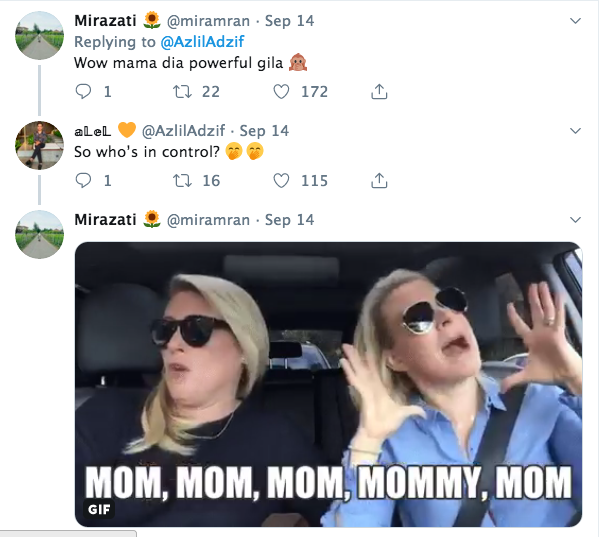Click Mirazati's avatar on the first tweet
Viewport: 599px width, 537px height.
click(x=39, y=36)
